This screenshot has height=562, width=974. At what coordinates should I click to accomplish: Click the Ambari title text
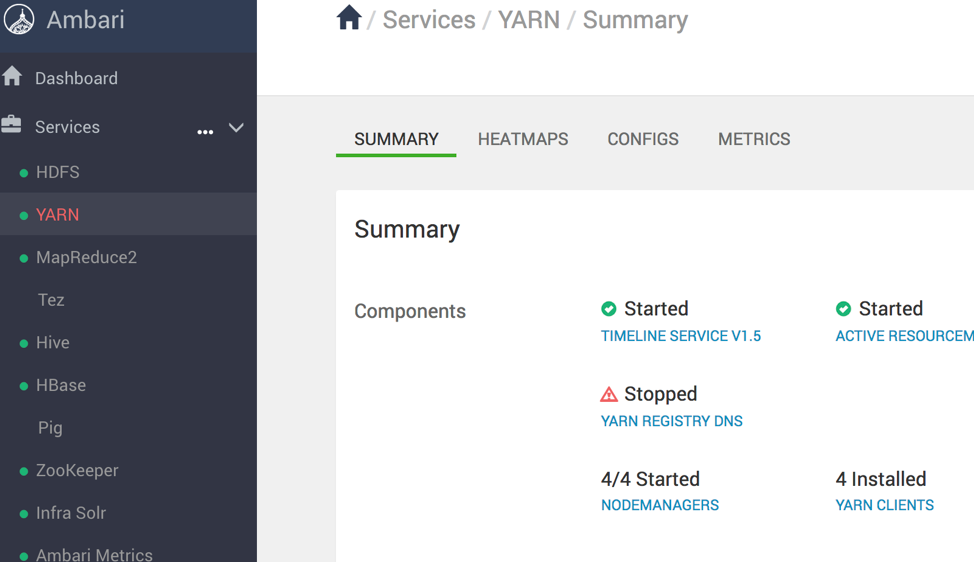[x=86, y=20]
